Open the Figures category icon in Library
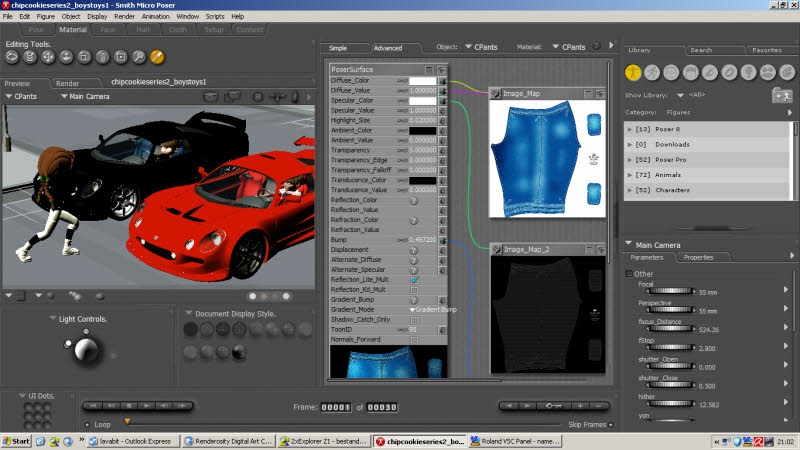The width and height of the screenshot is (800, 450). click(633, 72)
